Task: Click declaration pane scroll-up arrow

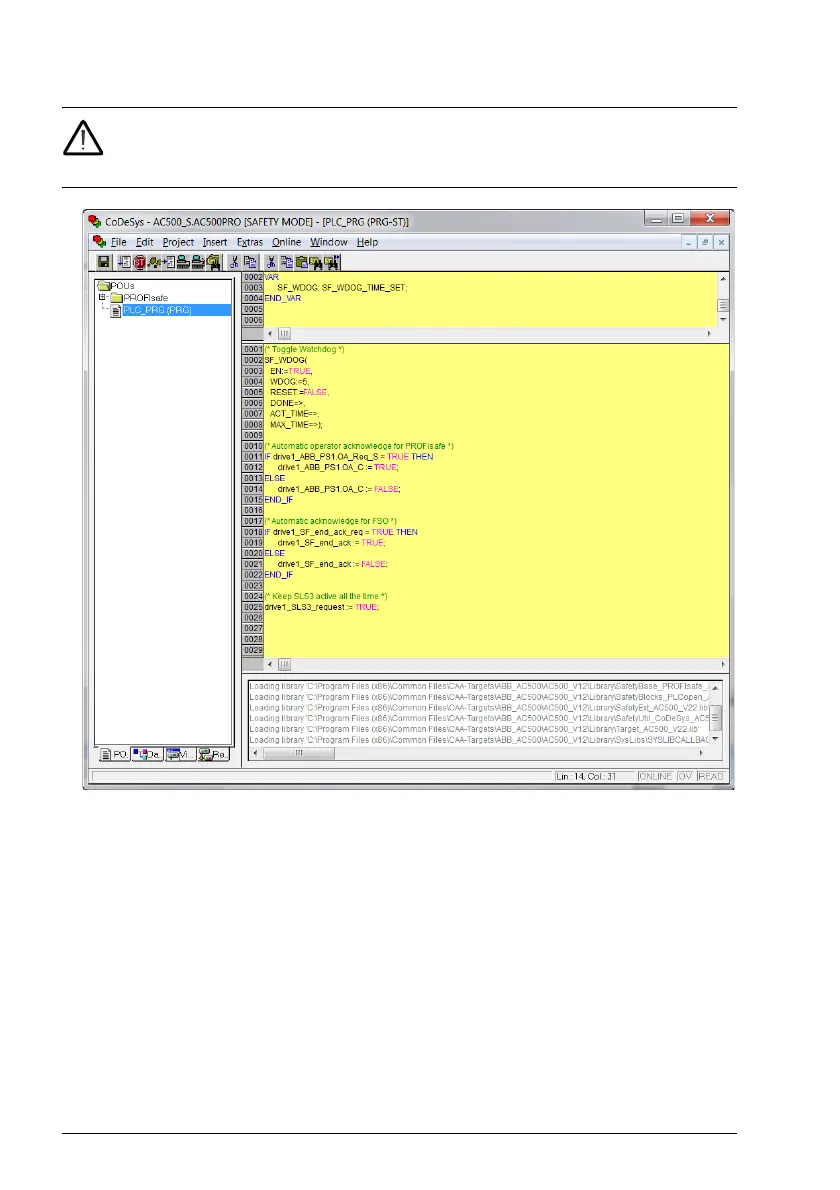Action: click(722, 279)
